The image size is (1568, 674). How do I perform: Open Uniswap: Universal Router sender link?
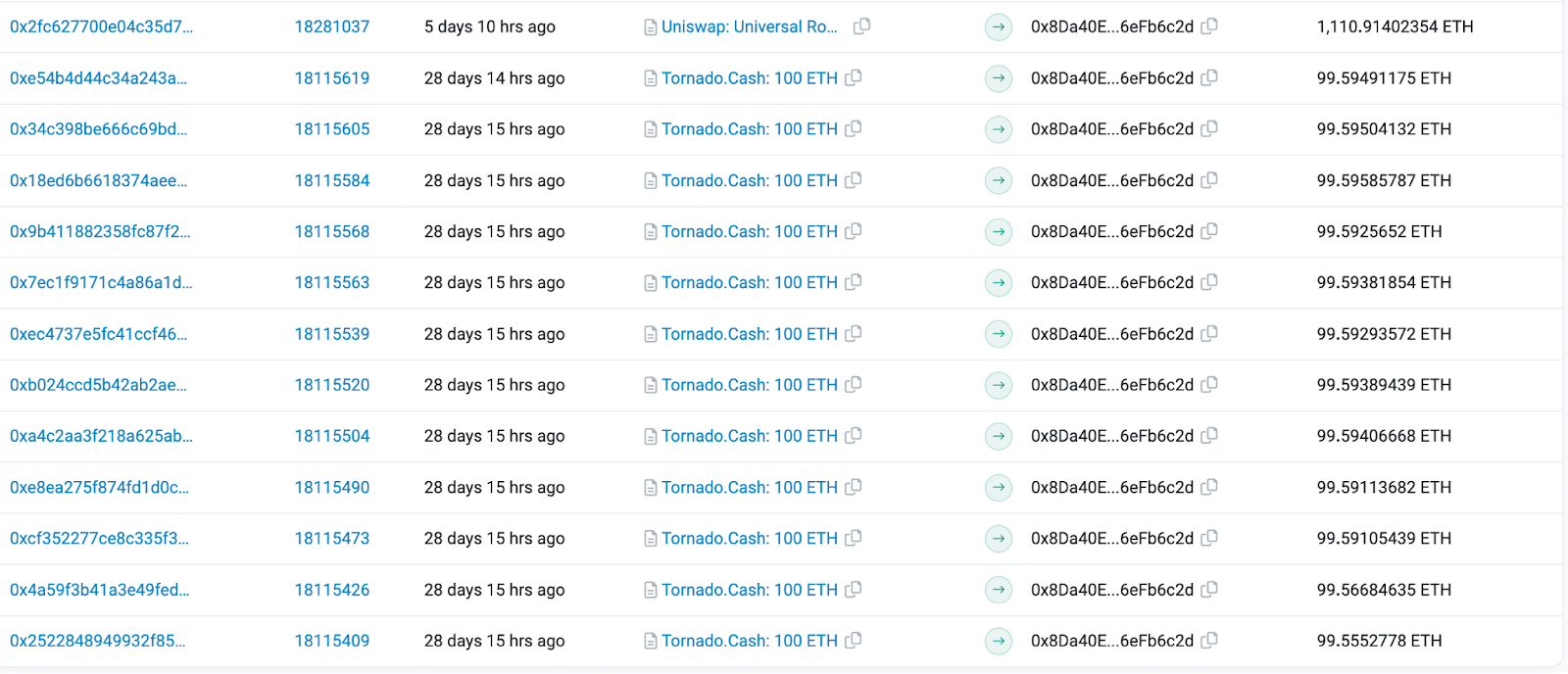(749, 26)
